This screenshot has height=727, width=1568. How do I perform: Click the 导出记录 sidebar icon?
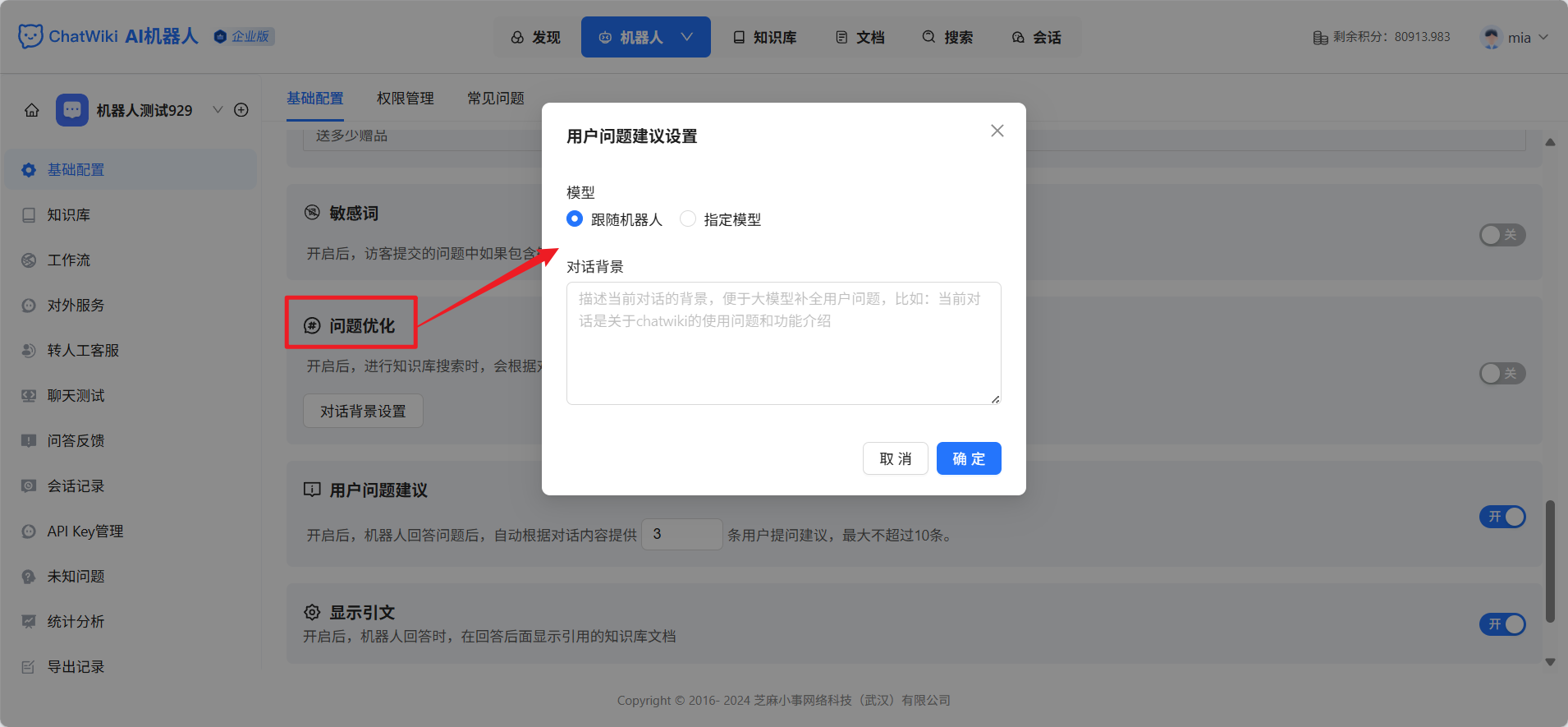pos(29,667)
